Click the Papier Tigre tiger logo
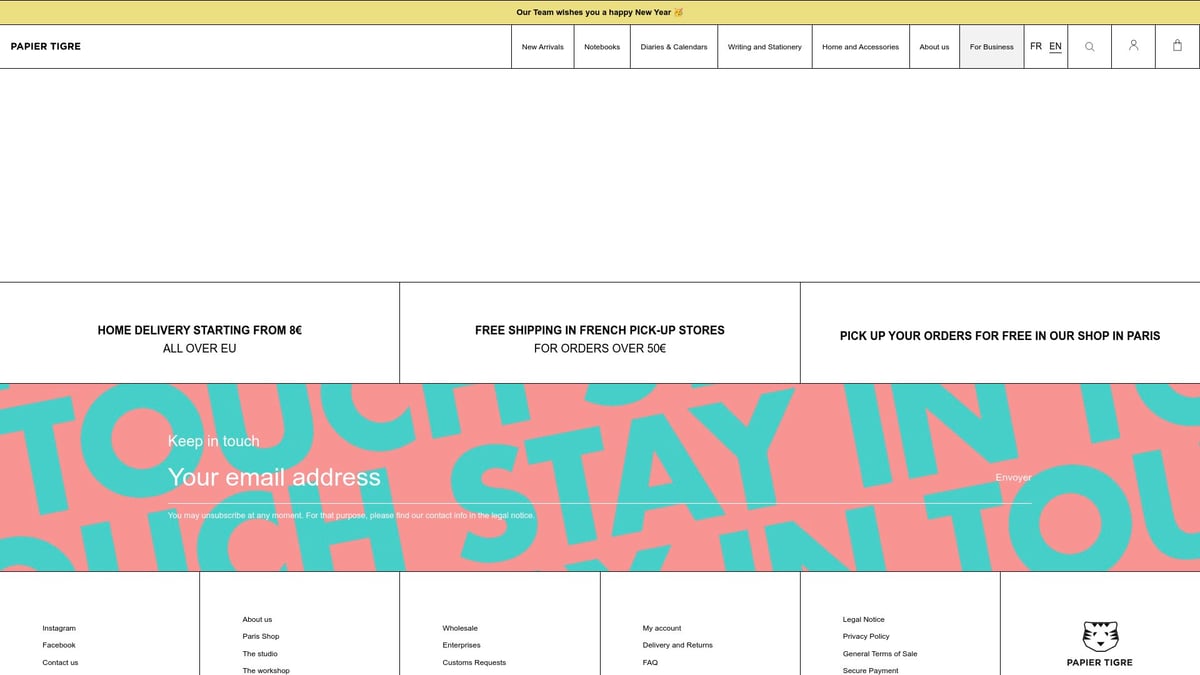Viewport: 1200px width, 675px height. (1100, 636)
